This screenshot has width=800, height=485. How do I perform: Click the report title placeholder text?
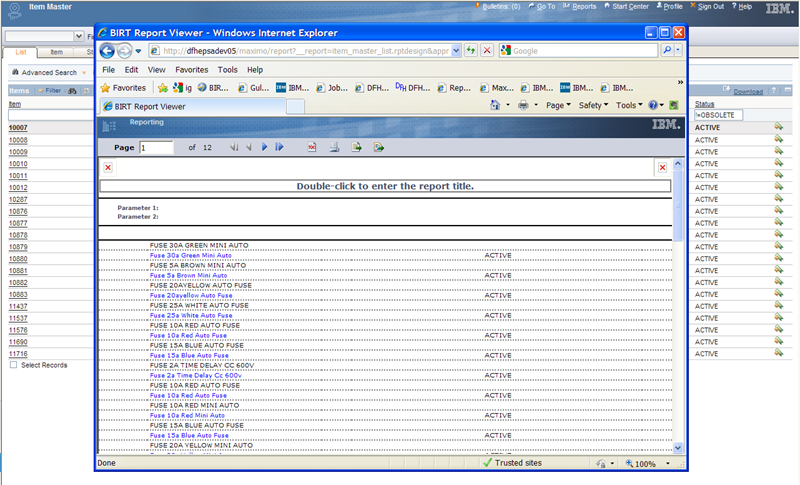click(x=385, y=186)
